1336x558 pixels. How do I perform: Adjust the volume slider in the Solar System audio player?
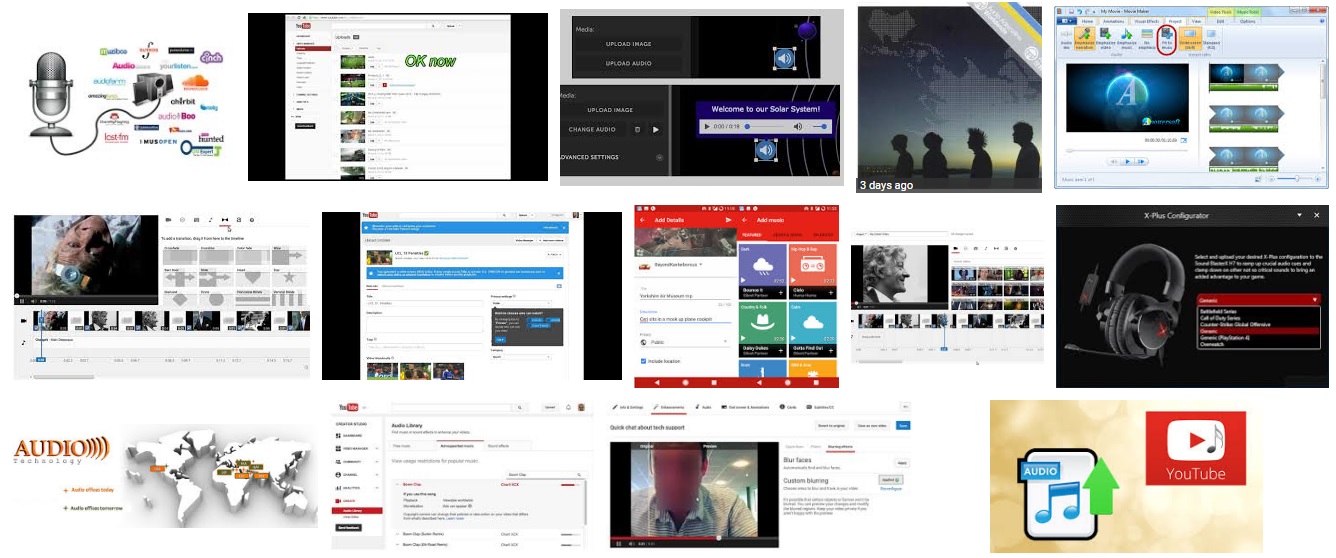click(x=820, y=126)
